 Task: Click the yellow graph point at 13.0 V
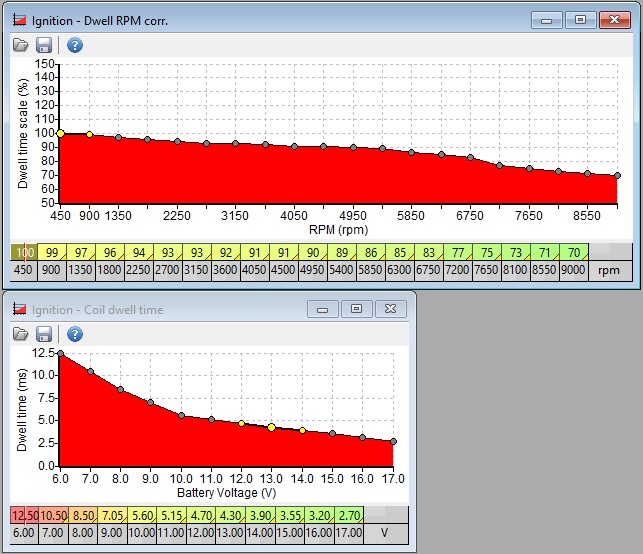(x=271, y=427)
